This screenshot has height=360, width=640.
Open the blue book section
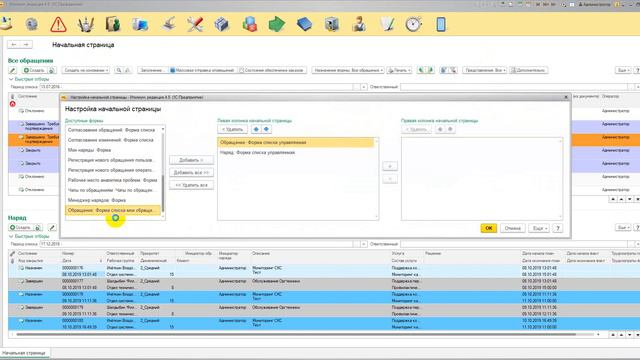(x=304, y=24)
